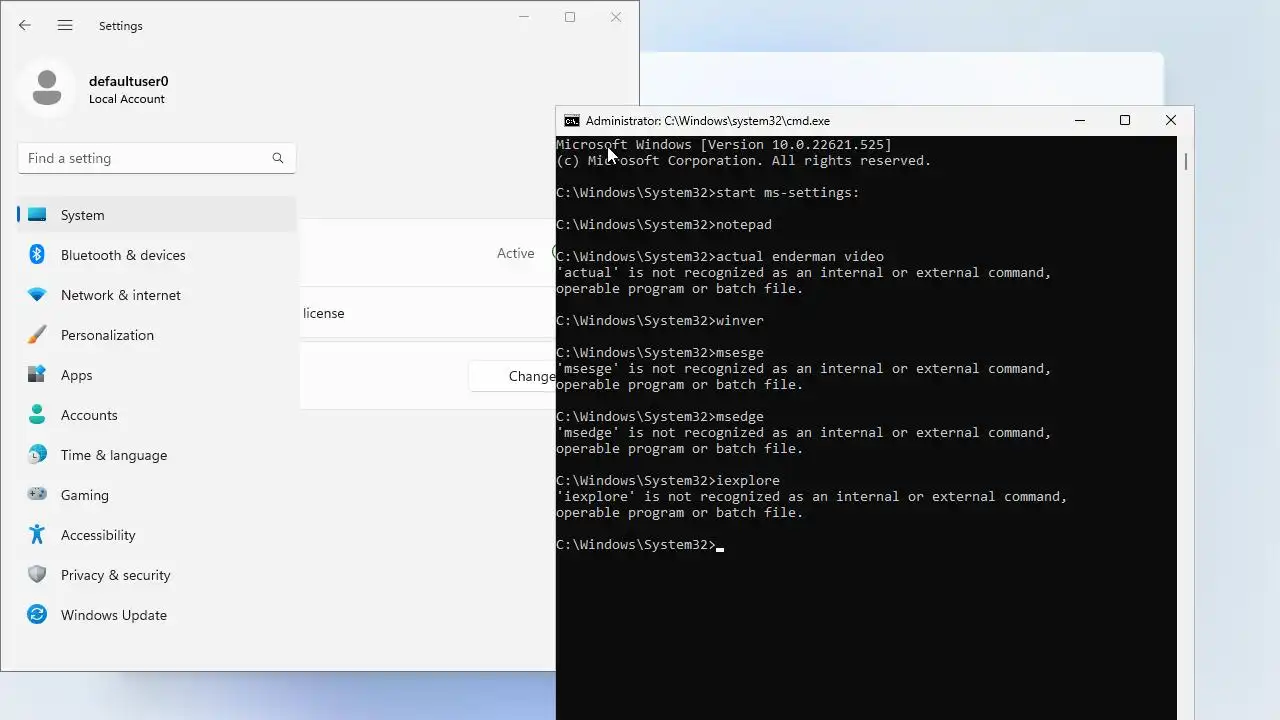The height and width of the screenshot is (720, 1280).
Task: Select the Apps category label
Action: point(76,375)
